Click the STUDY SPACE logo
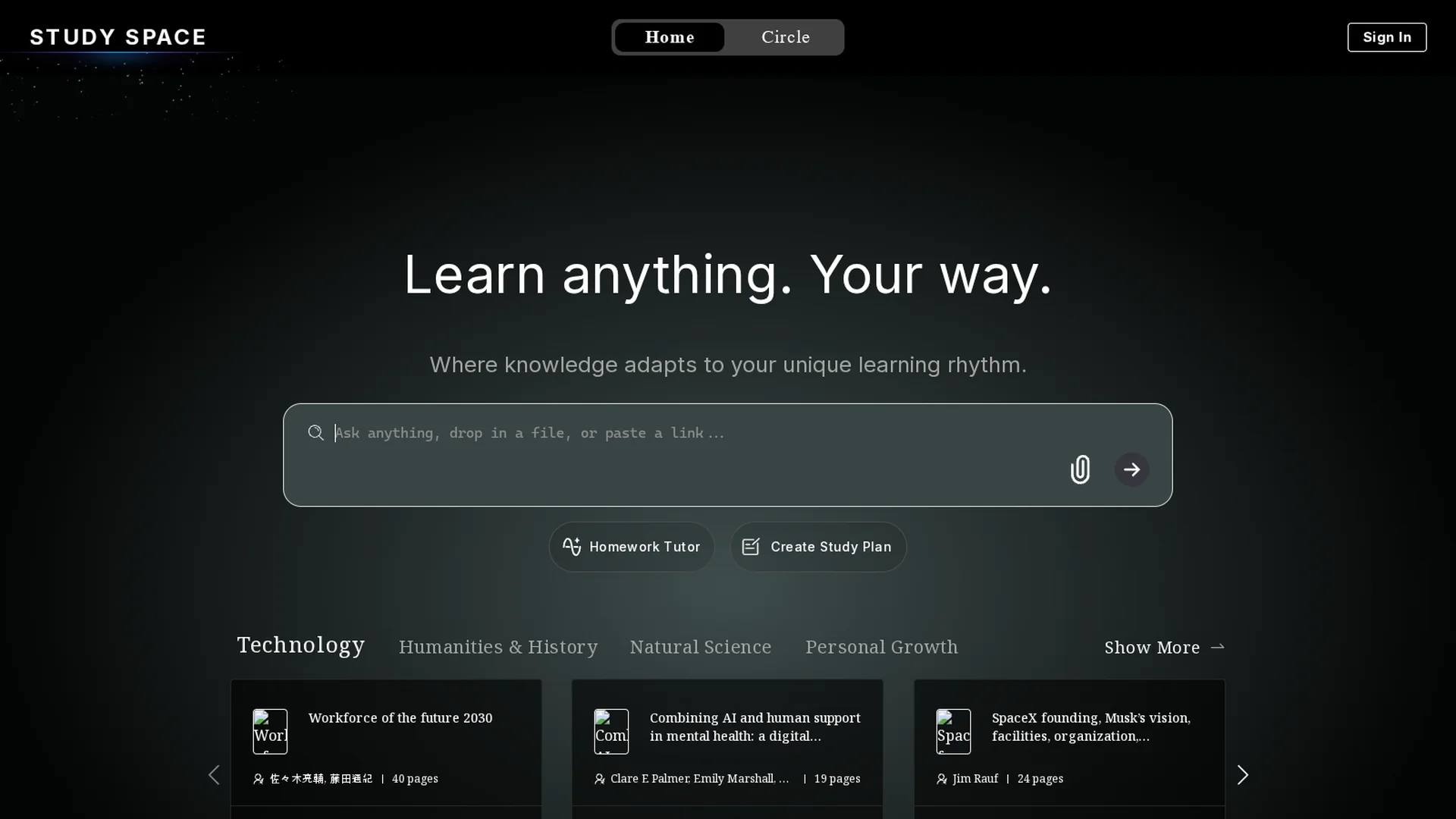The width and height of the screenshot is (1456, 819). coord(118,37)
